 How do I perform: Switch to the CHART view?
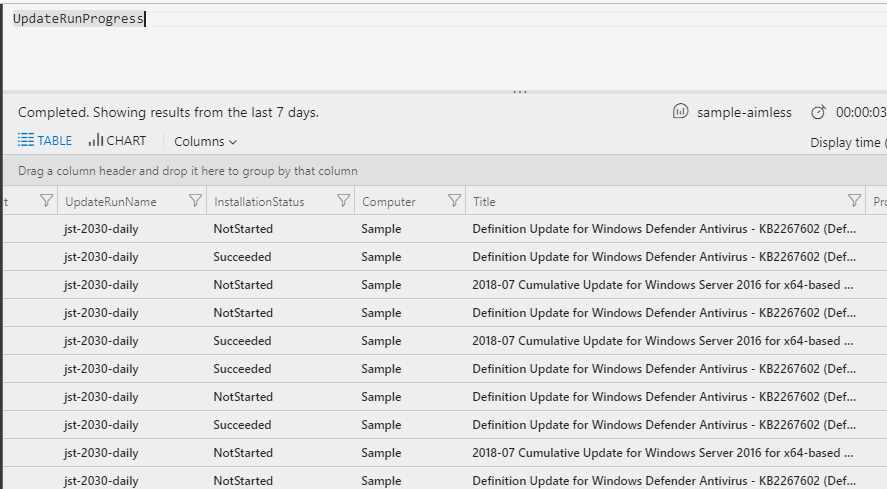(117, 140)
